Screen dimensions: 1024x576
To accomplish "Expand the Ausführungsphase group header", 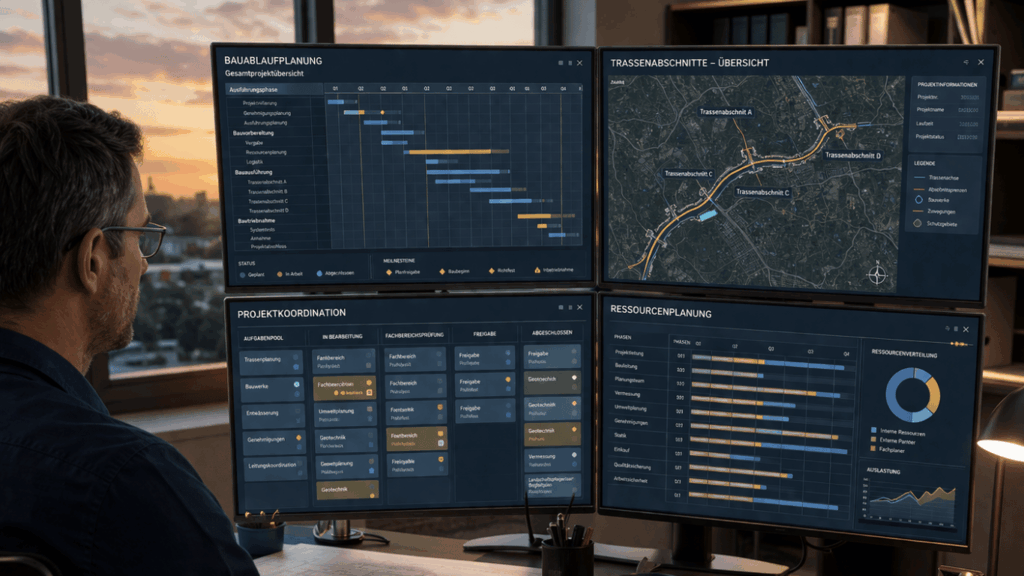I will coord(254,89).
